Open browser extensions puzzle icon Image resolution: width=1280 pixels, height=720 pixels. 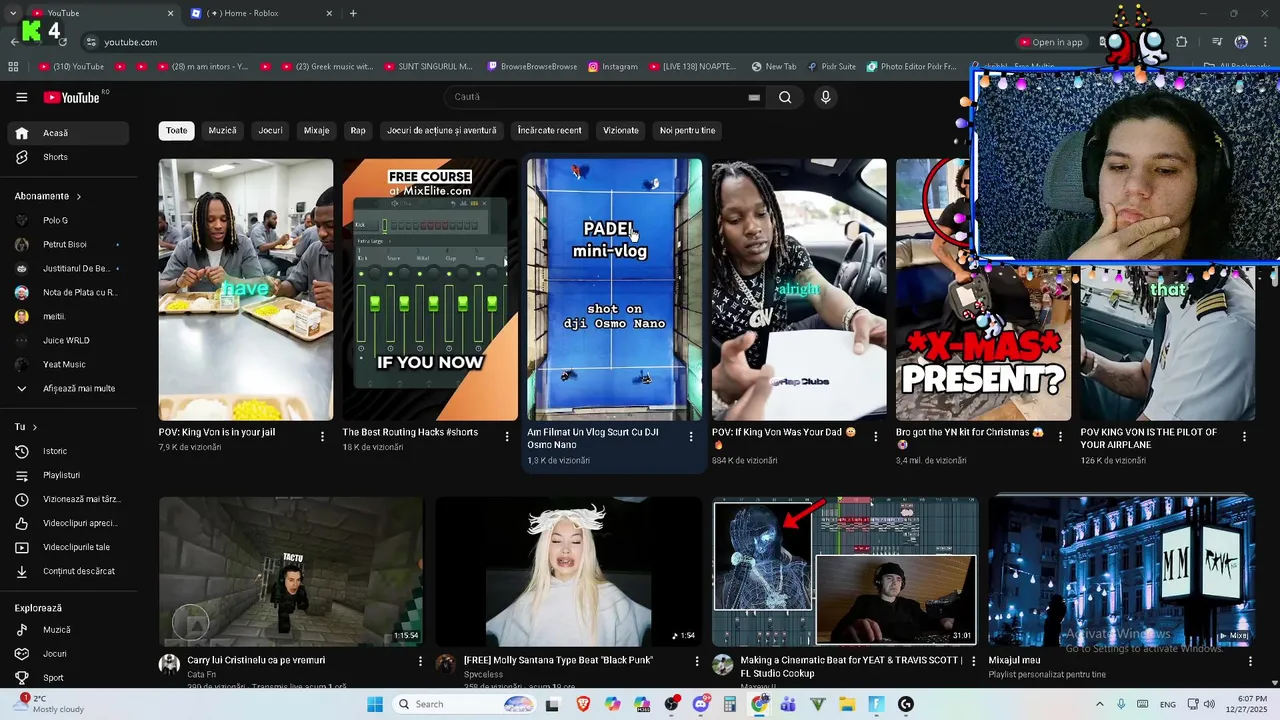click(x=1182, y=42)
